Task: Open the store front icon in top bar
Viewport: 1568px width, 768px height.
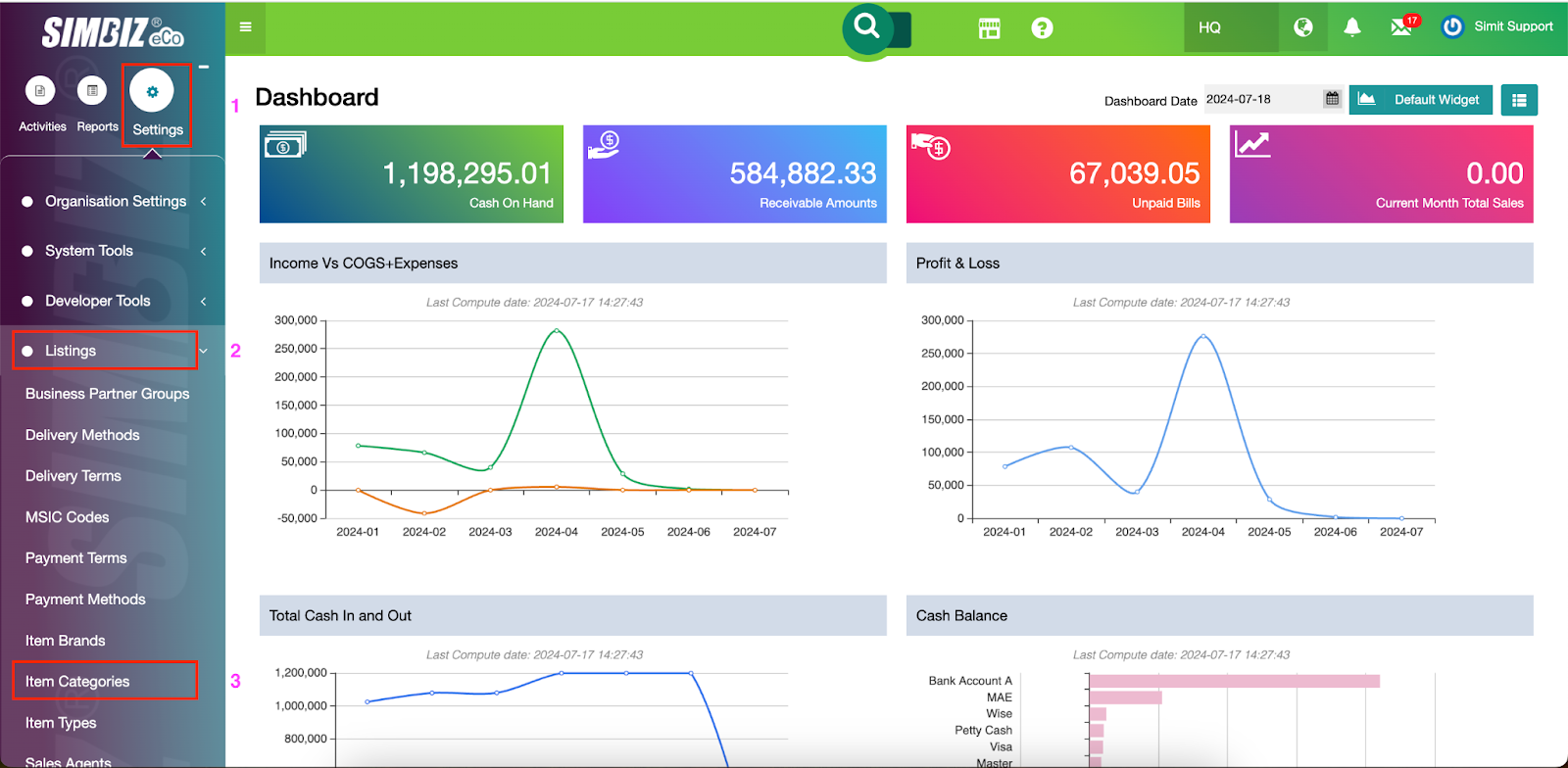Action: coord(990,28)
